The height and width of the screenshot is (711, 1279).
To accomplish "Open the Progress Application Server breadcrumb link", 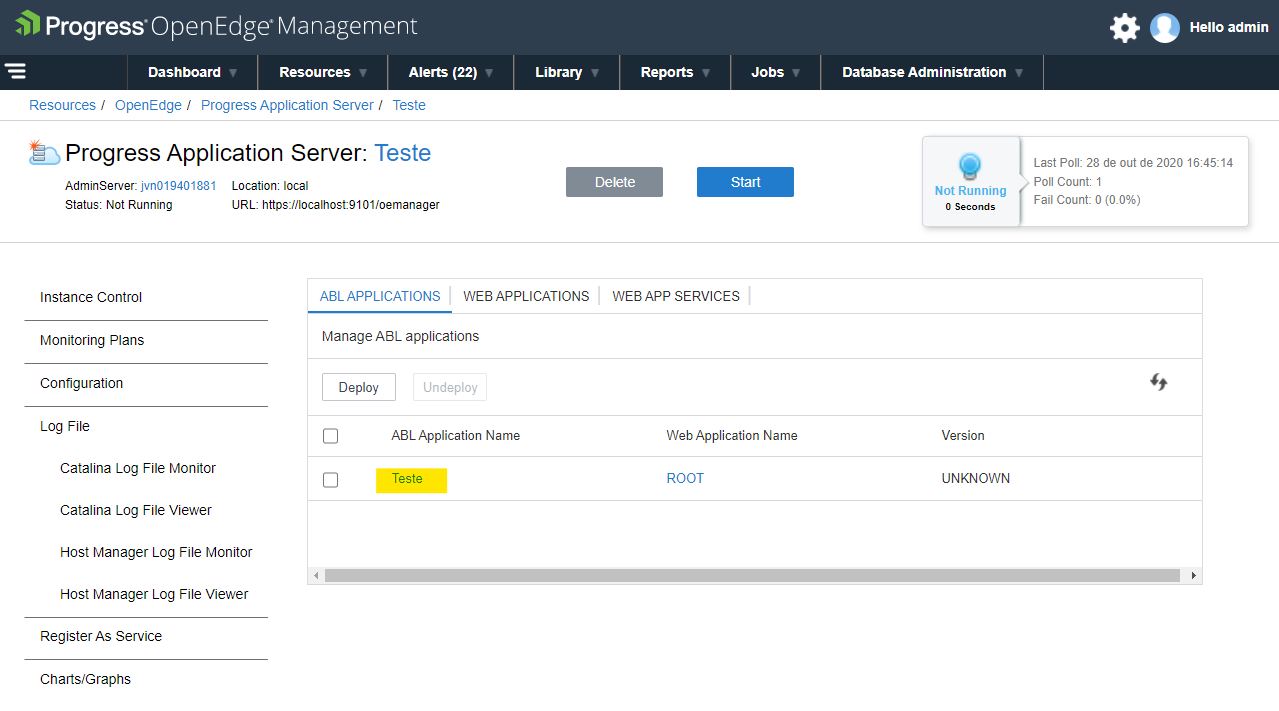I will click(287, 105).
